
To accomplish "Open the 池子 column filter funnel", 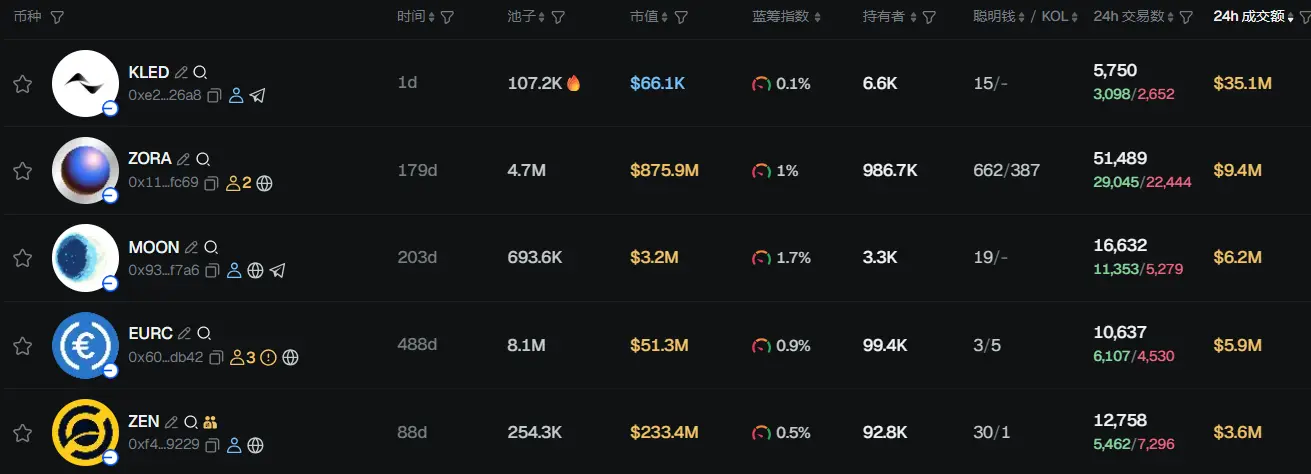I will pos(558,18).
